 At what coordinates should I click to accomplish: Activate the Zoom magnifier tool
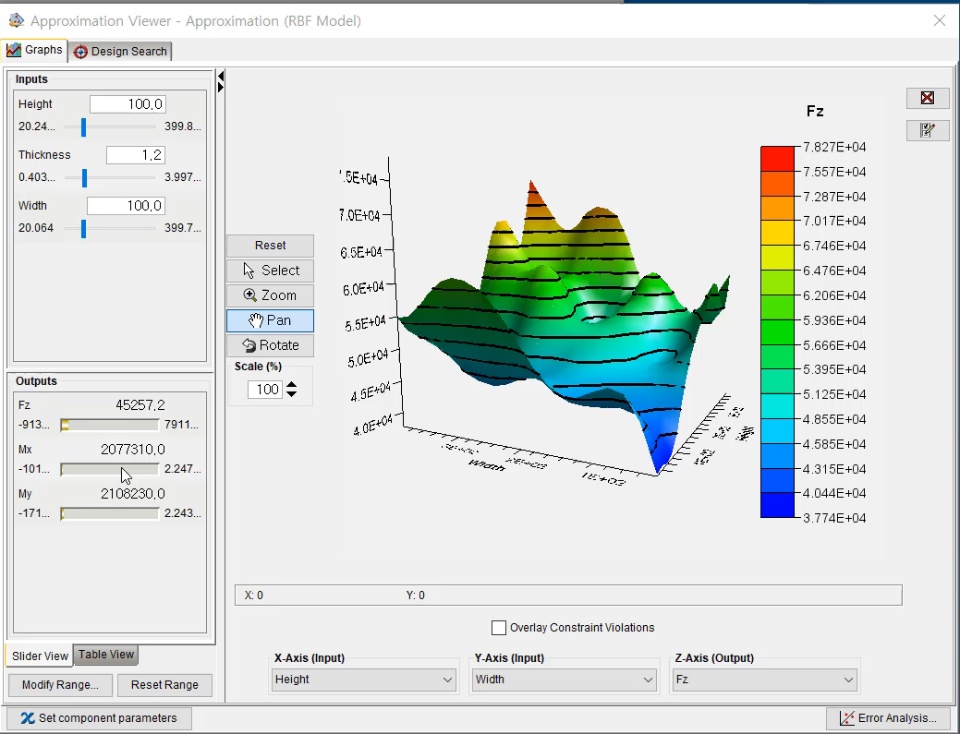coord(270,295)
